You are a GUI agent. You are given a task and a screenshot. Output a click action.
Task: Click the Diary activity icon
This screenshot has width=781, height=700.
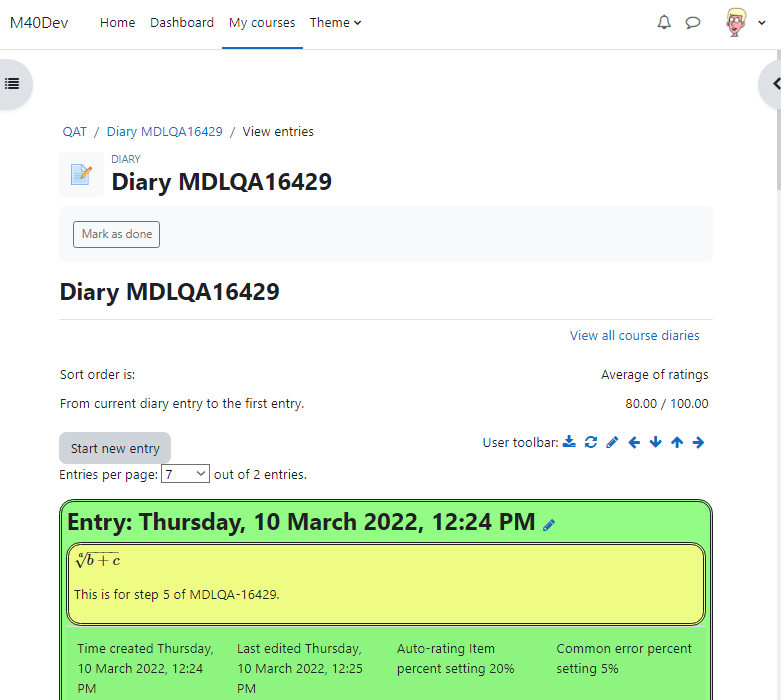(x=81, y=175)
